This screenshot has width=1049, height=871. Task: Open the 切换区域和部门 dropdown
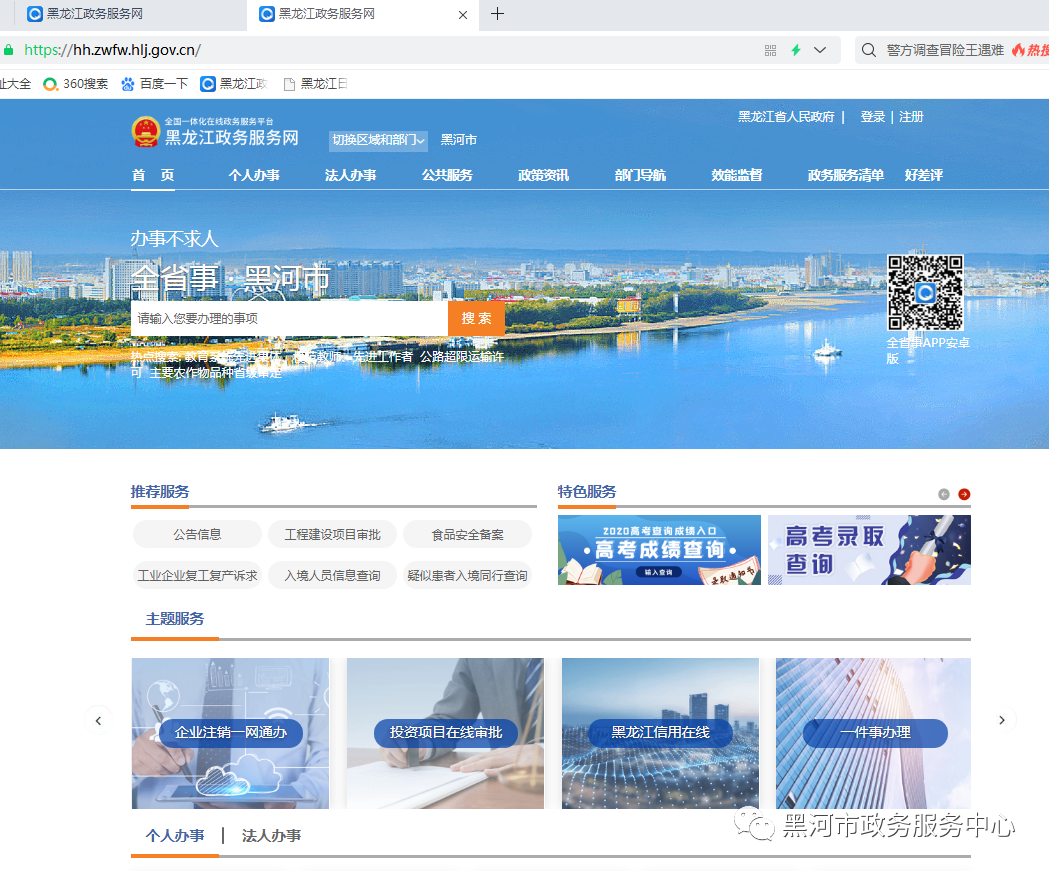377,140
